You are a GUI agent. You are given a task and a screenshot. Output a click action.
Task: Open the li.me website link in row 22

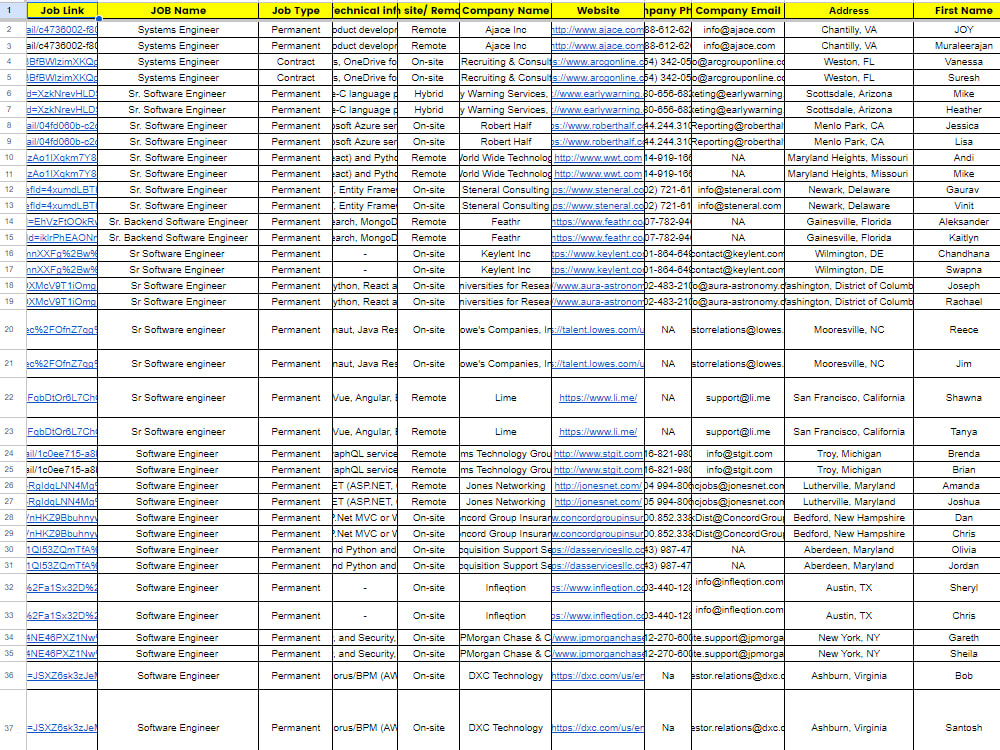click(x=598, y=398)
